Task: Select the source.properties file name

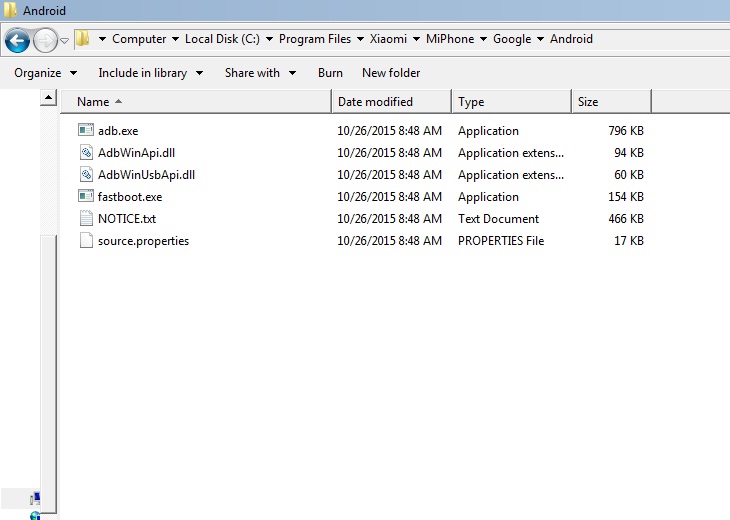Action: click(143, 241)
